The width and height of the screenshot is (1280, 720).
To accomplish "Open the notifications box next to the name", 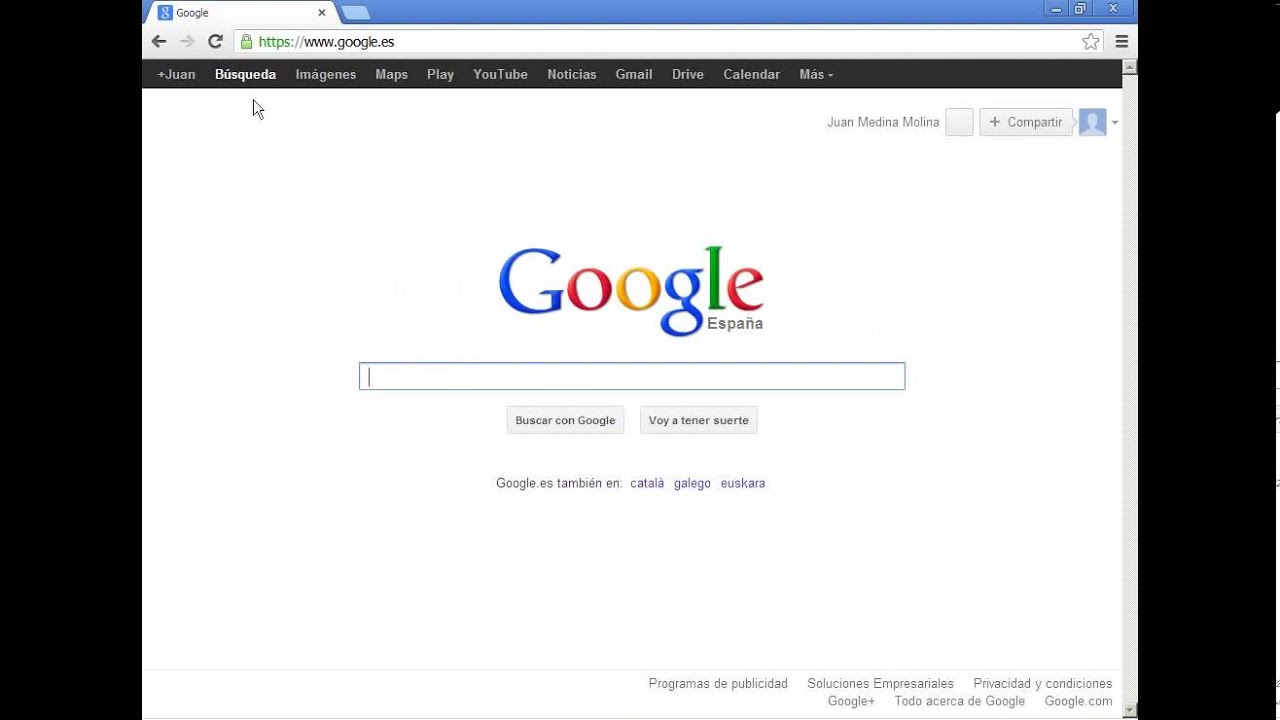I will pyautogui.click(x=959, y=122).
